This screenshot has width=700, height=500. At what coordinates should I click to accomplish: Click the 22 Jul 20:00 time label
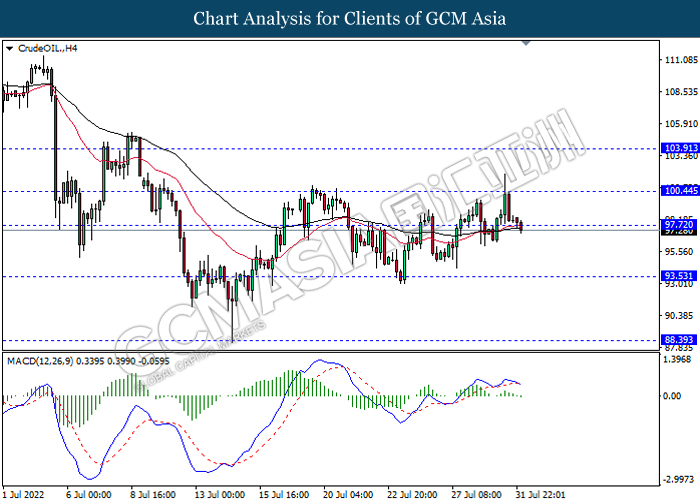412,495
